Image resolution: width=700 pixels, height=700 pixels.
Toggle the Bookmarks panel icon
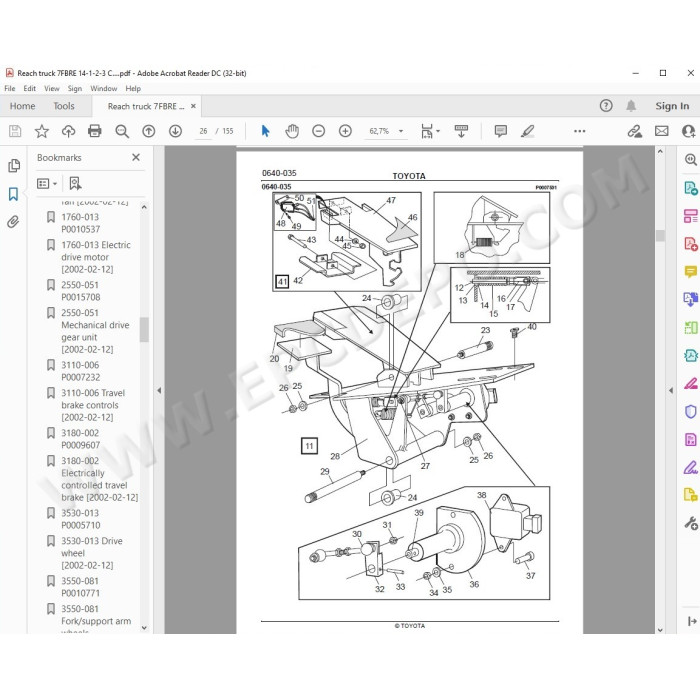tap(13, 194)
